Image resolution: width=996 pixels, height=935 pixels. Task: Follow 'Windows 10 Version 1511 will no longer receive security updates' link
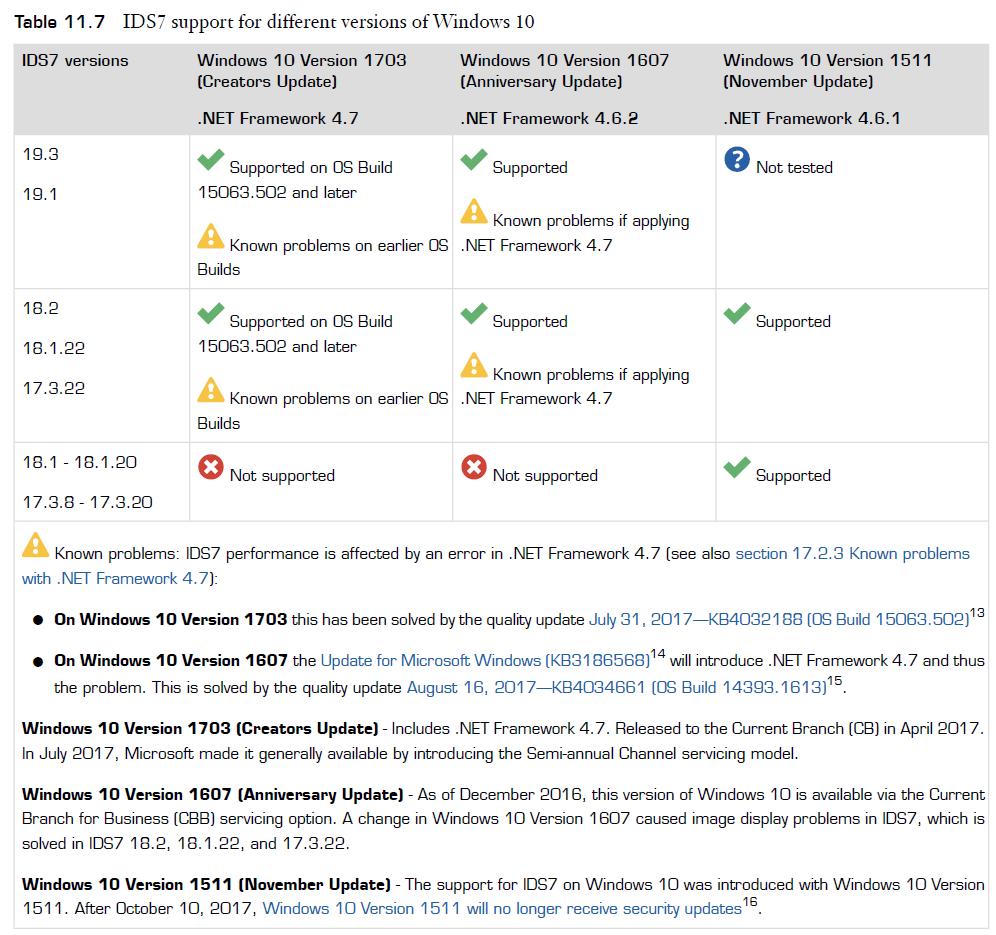click(502, 909)
